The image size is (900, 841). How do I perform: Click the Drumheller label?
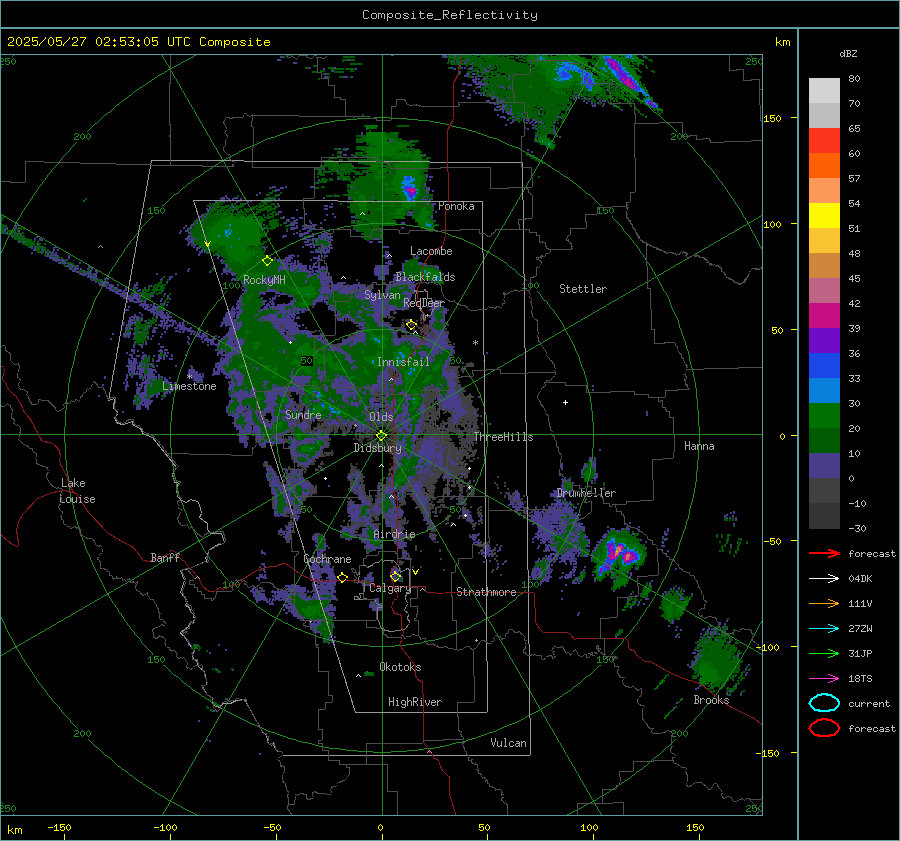586,493
